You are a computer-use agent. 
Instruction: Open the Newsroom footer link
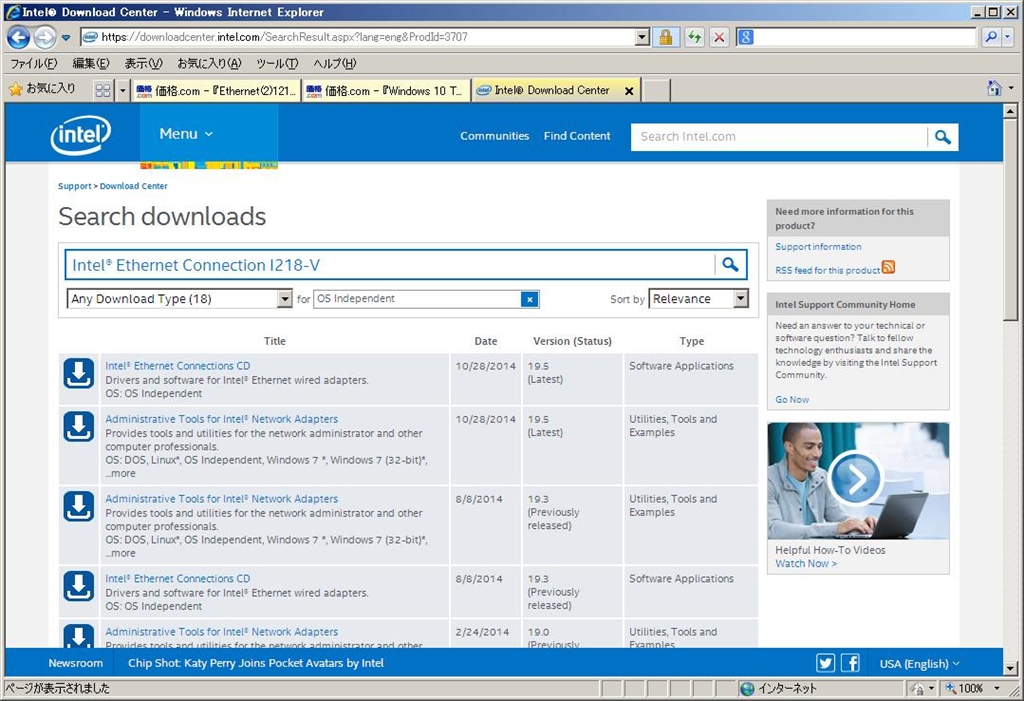click(76, 663)
